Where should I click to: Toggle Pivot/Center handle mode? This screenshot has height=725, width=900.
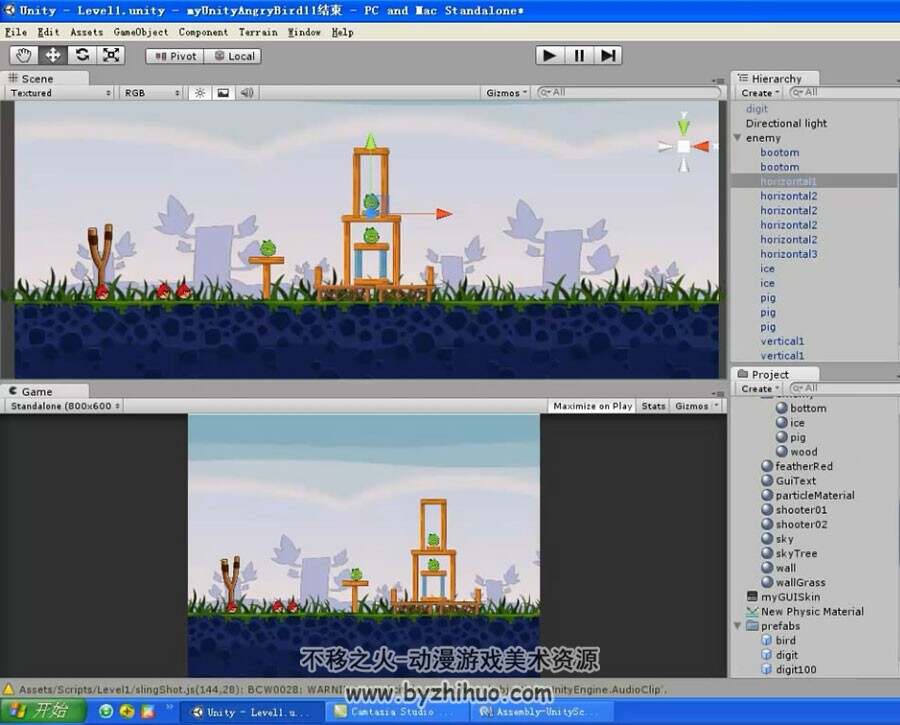pyautogui.click(x=175, y=56)
